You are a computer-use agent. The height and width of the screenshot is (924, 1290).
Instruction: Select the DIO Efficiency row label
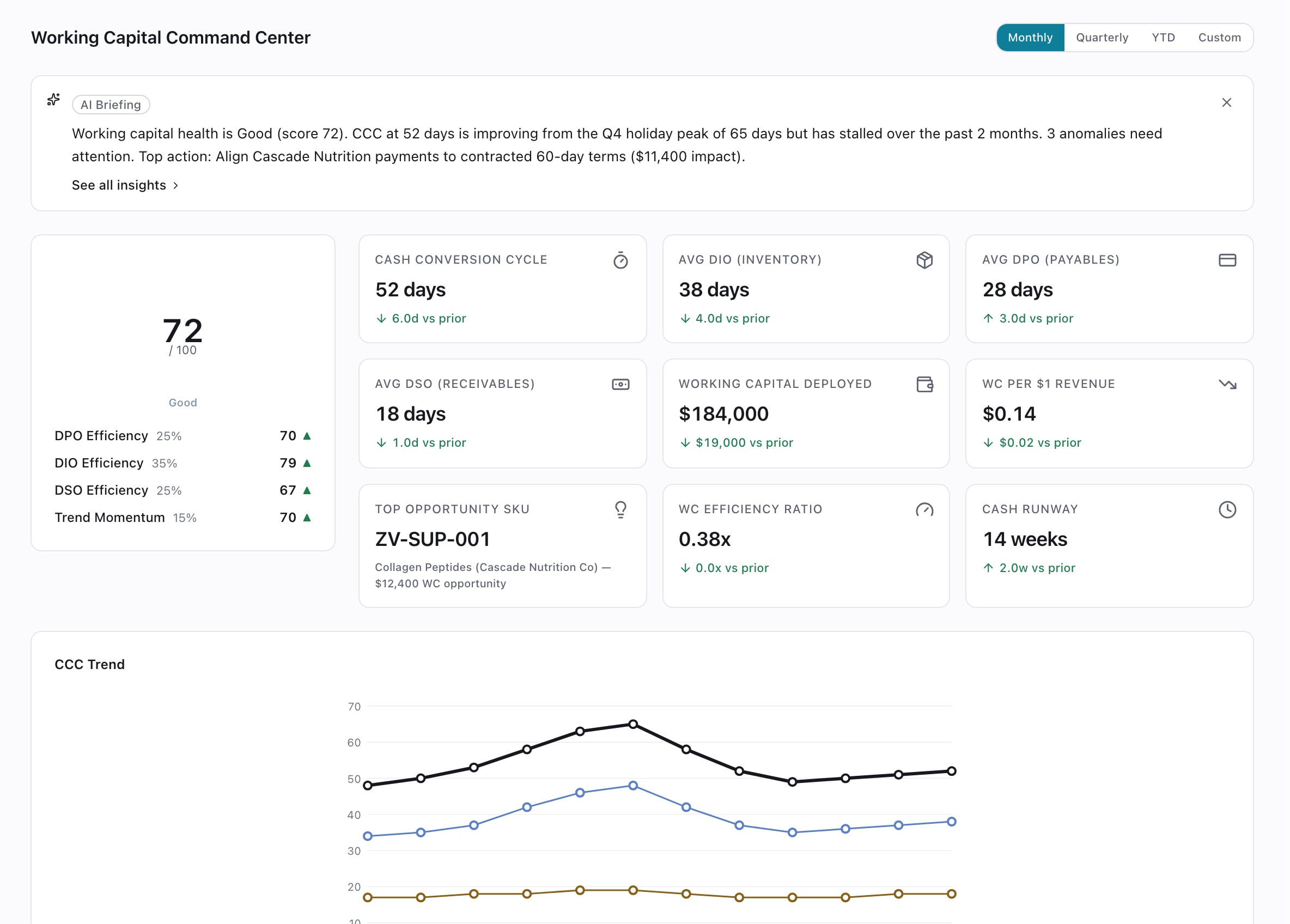pos(99,463)
